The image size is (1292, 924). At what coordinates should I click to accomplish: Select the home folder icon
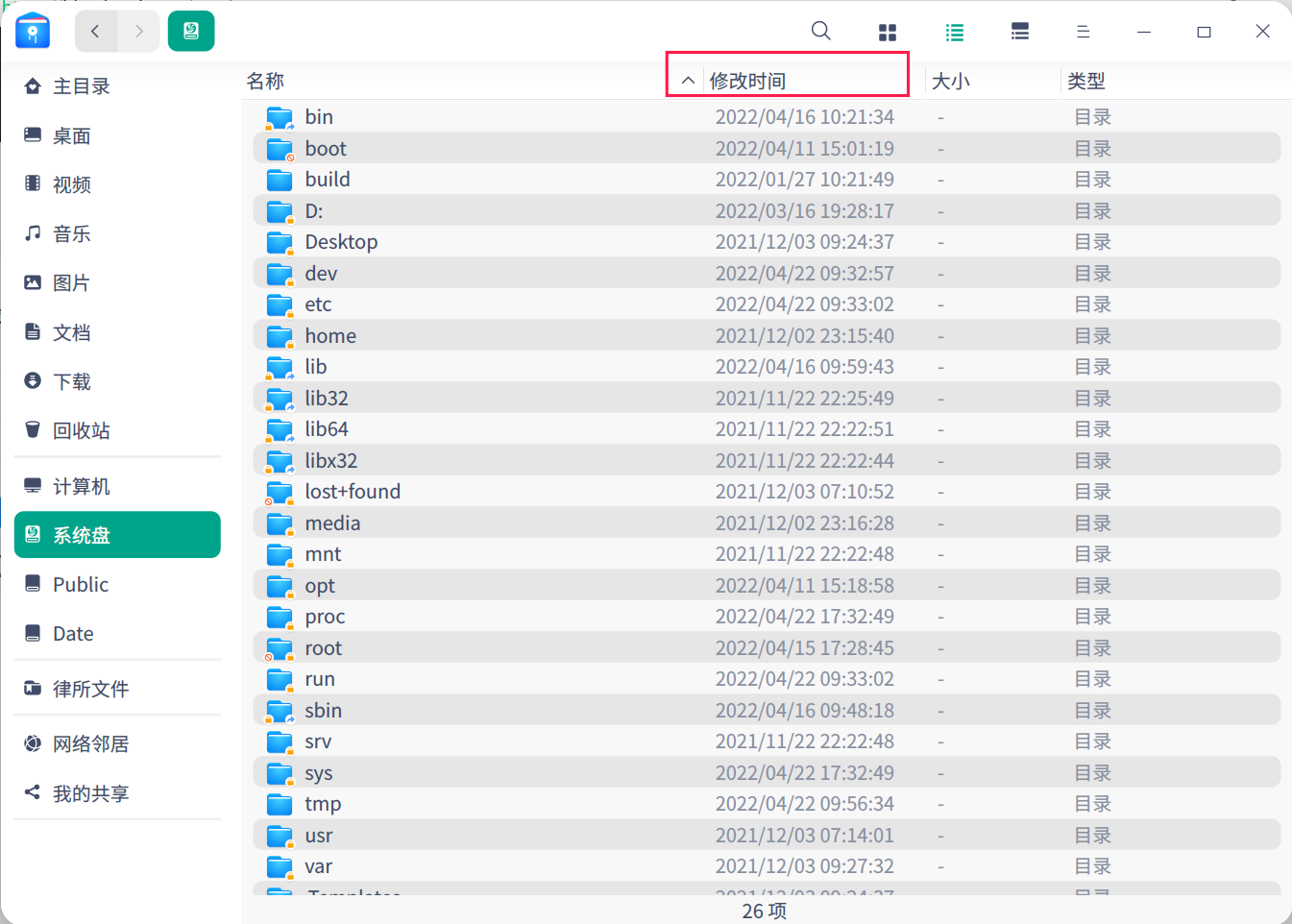click(280, 336)
